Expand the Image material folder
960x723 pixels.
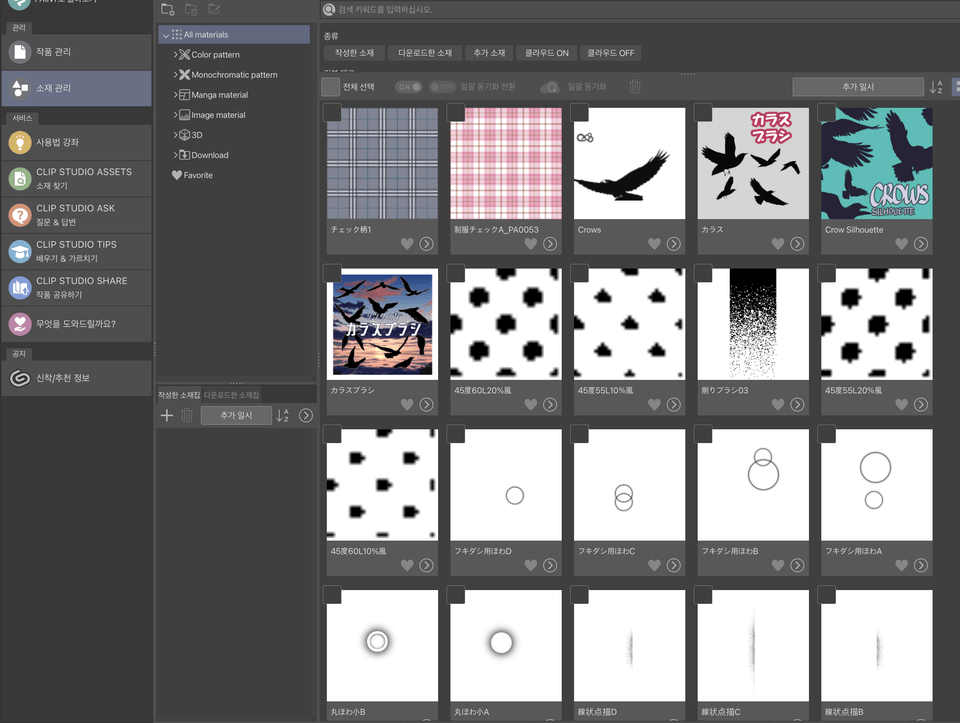tap(176, 115)
